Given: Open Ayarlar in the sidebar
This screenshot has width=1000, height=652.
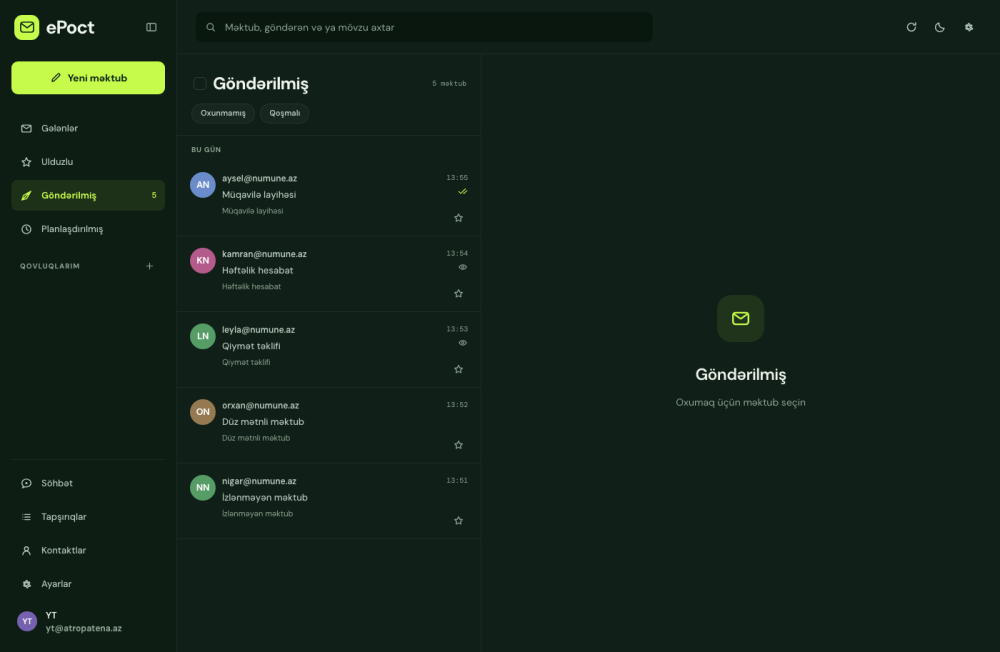Looking at the screenshot, I should 88,584.
